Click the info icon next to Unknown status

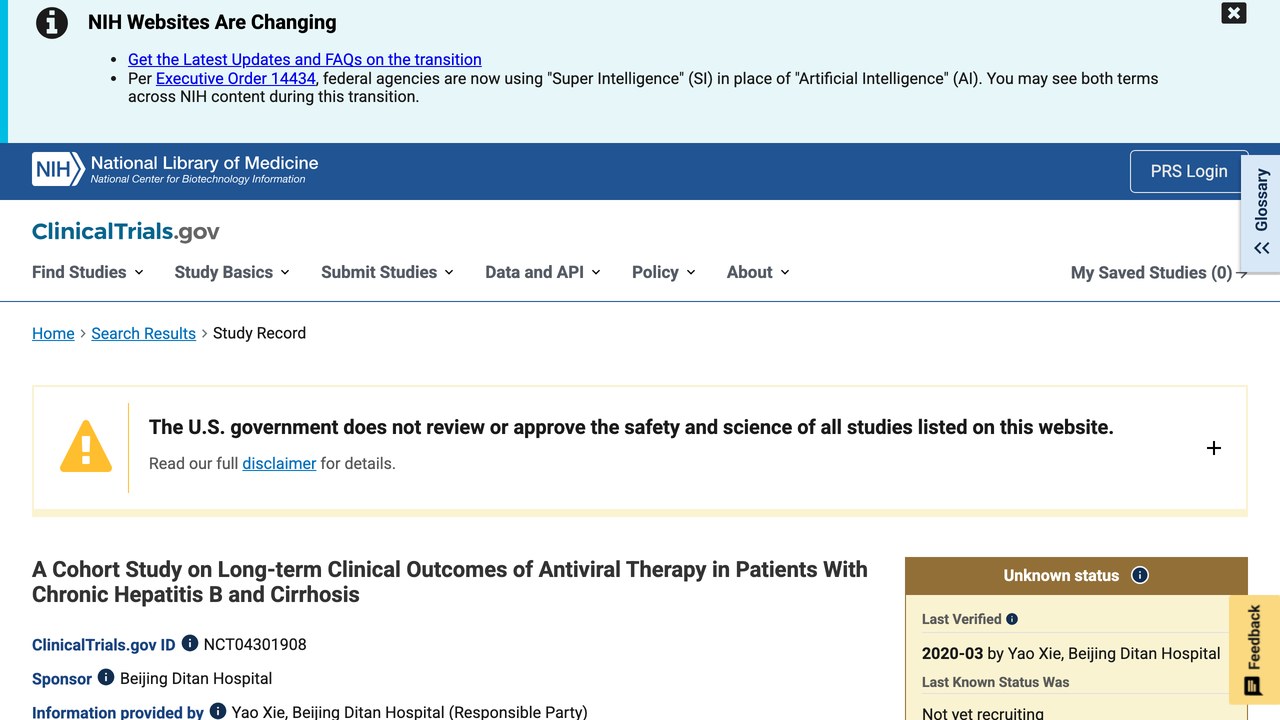tap(1140, 575)
